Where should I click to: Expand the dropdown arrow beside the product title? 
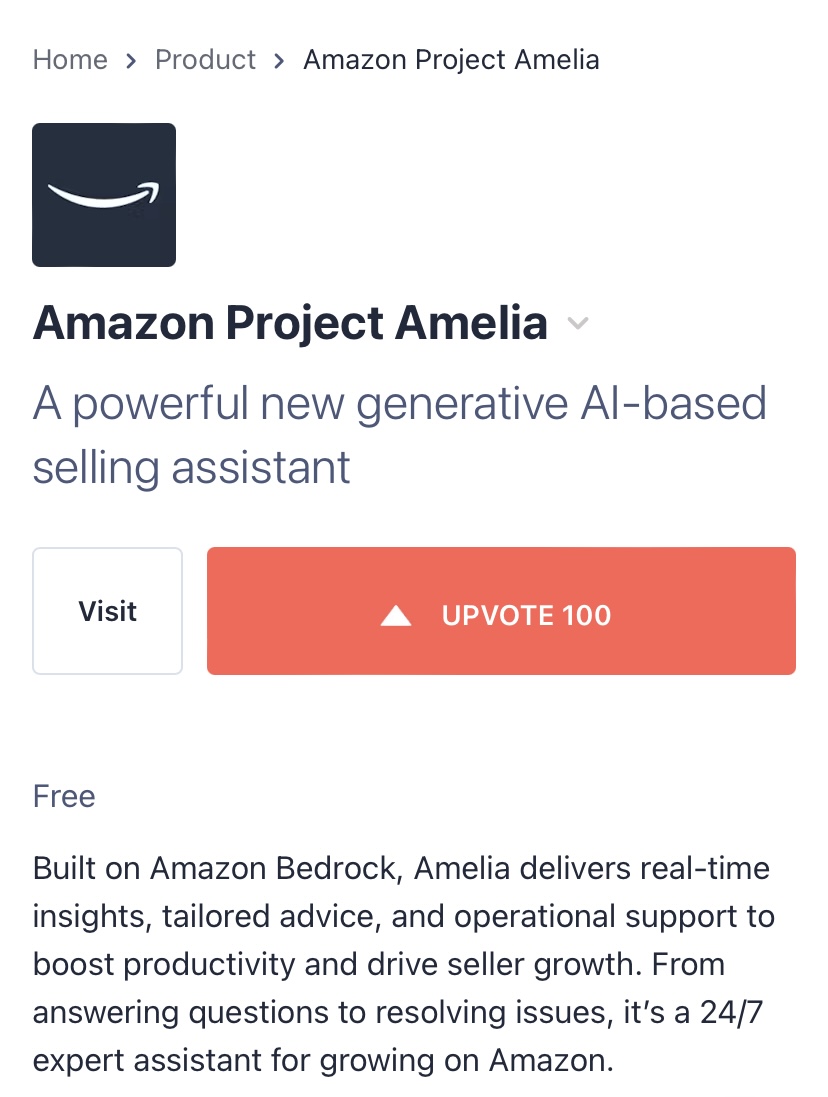[577, 323]
